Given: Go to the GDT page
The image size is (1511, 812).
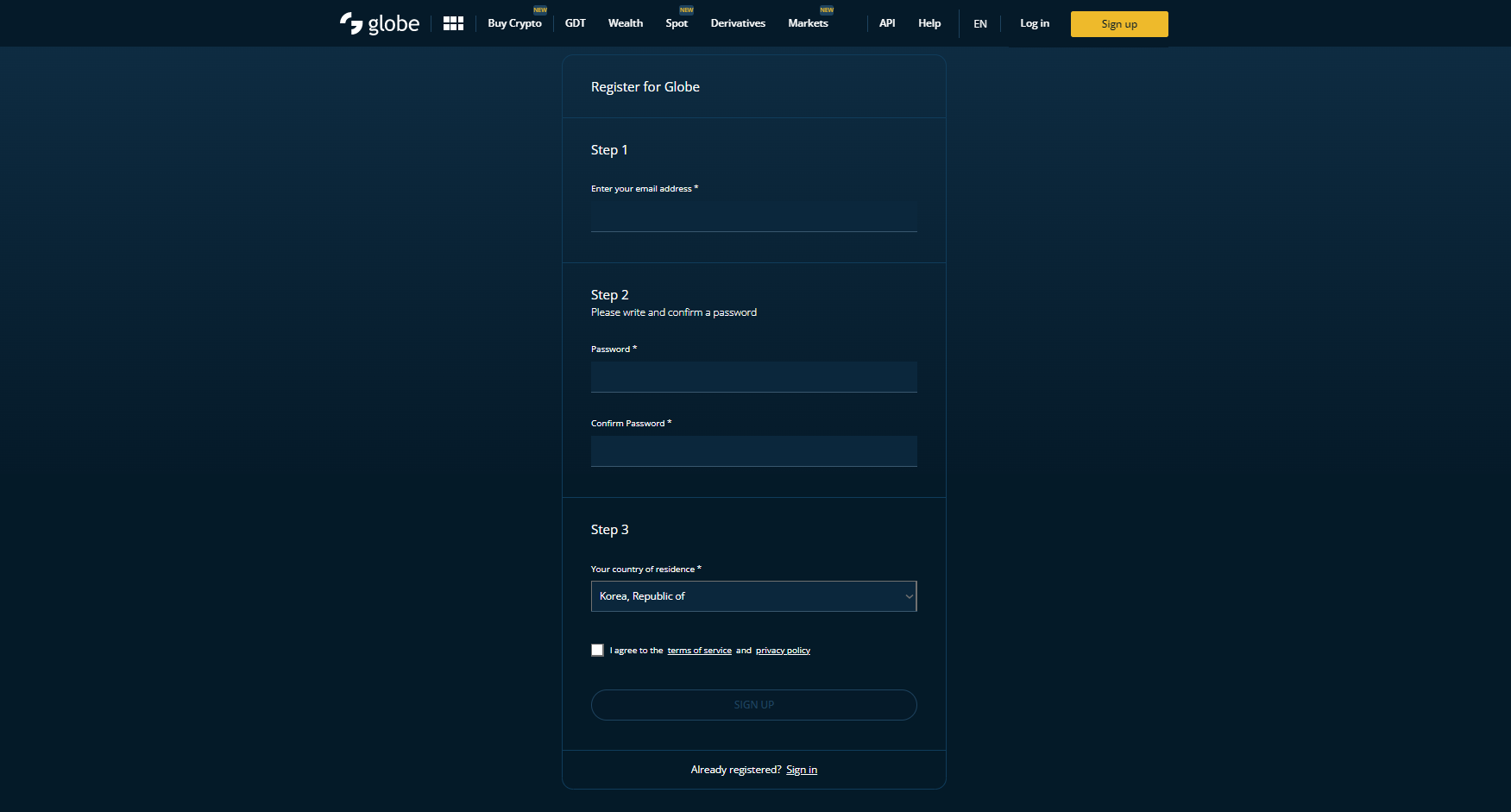Looking at the screenshot, I should point(575,23).
